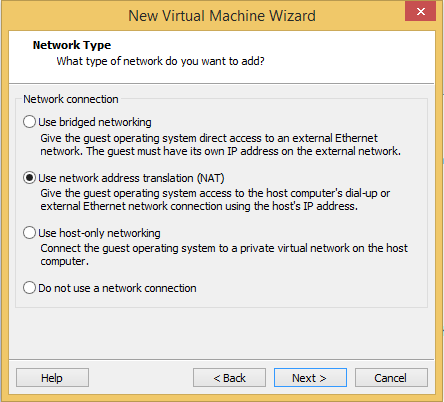Proceed with the Next button

[310, 378]
